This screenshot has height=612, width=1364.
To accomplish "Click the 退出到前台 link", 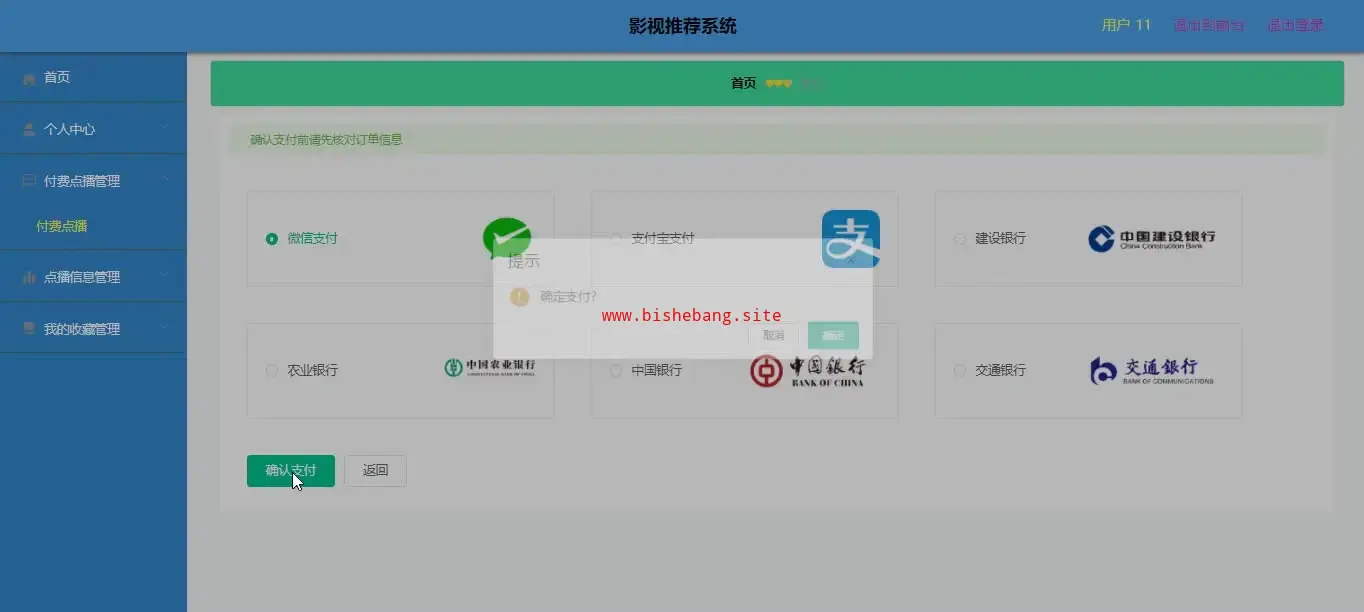I will (x=1209, y=25).
